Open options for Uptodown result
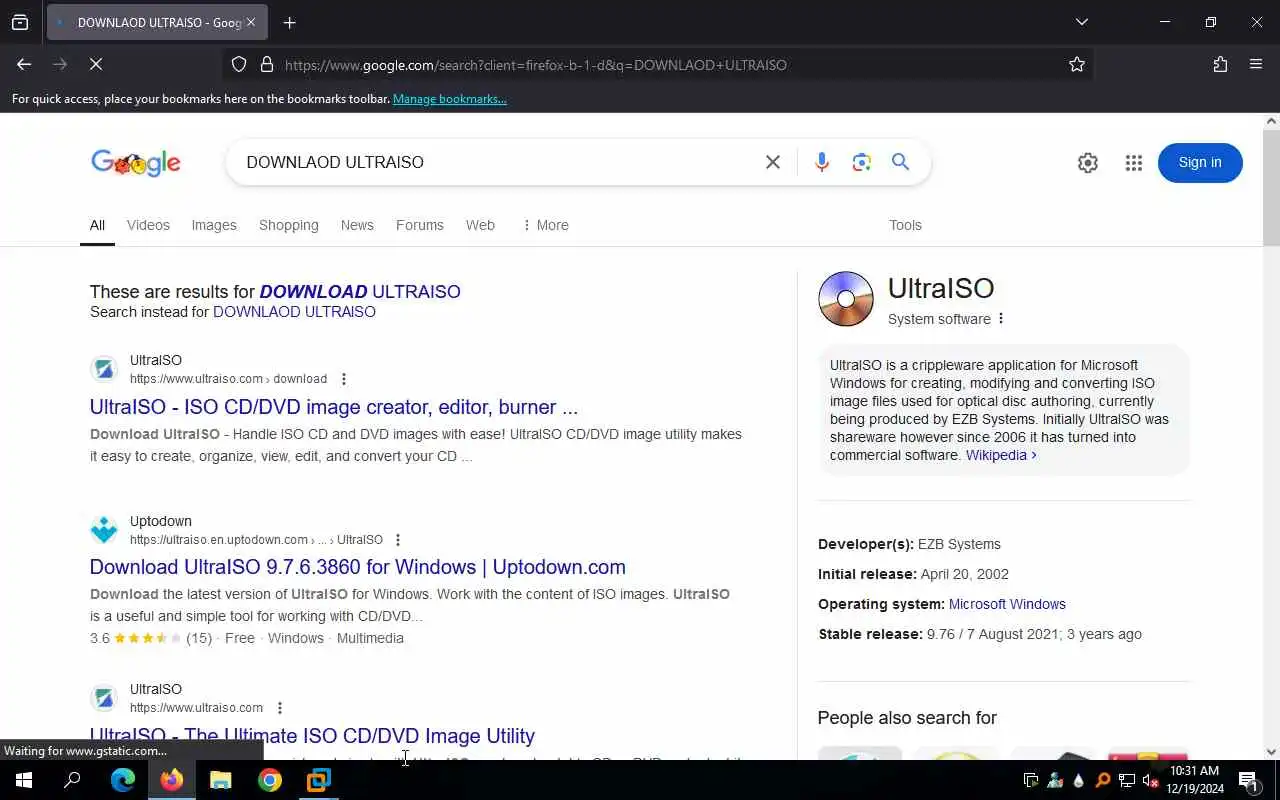1280x800 pixels. (x=398, y=540)
